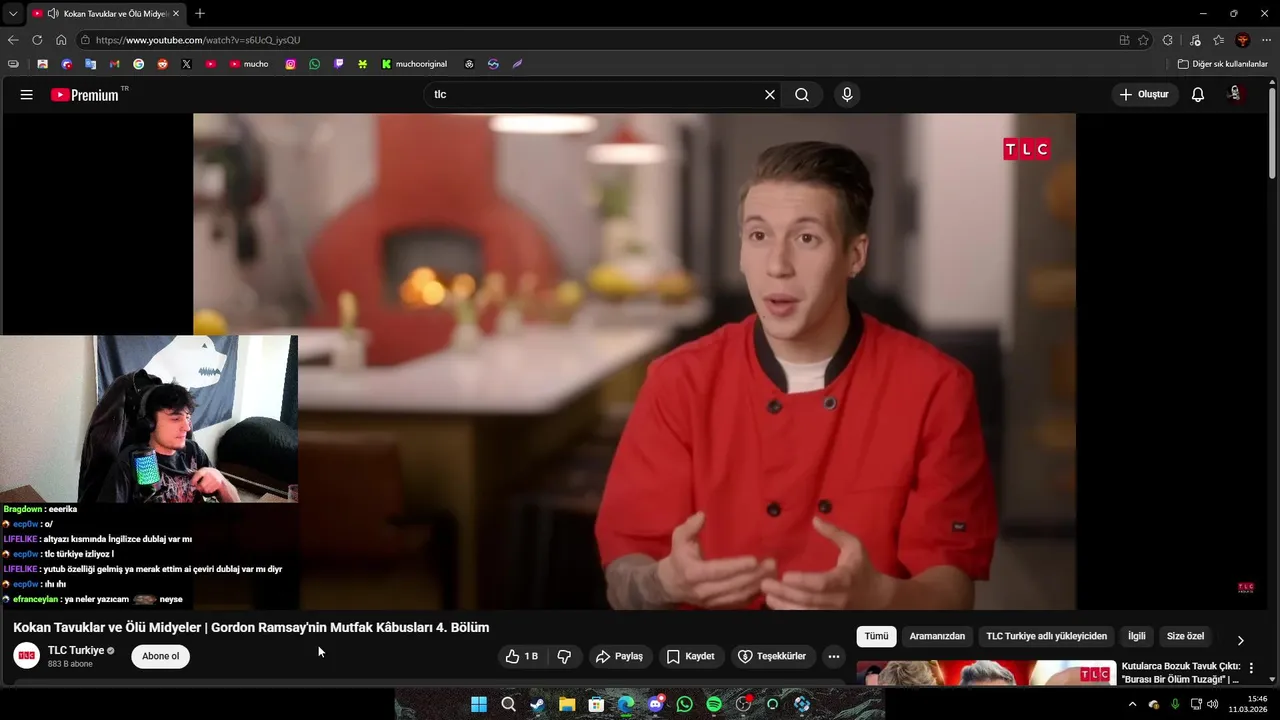This screenshot has width=1280, height=720.
Task: Clear the search box with X
Action: (x=770, y=95)
